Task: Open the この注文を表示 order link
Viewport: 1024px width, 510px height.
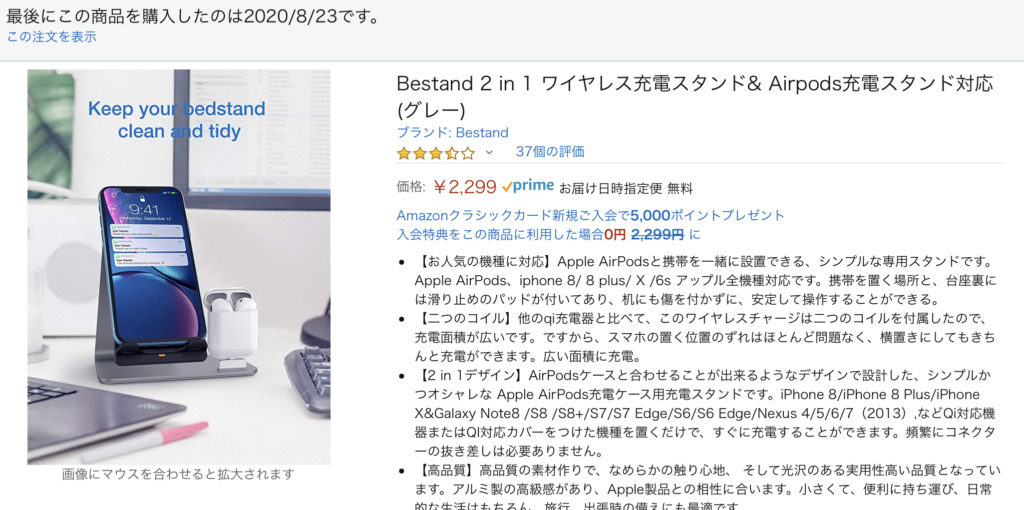Action: click(52, 37)
